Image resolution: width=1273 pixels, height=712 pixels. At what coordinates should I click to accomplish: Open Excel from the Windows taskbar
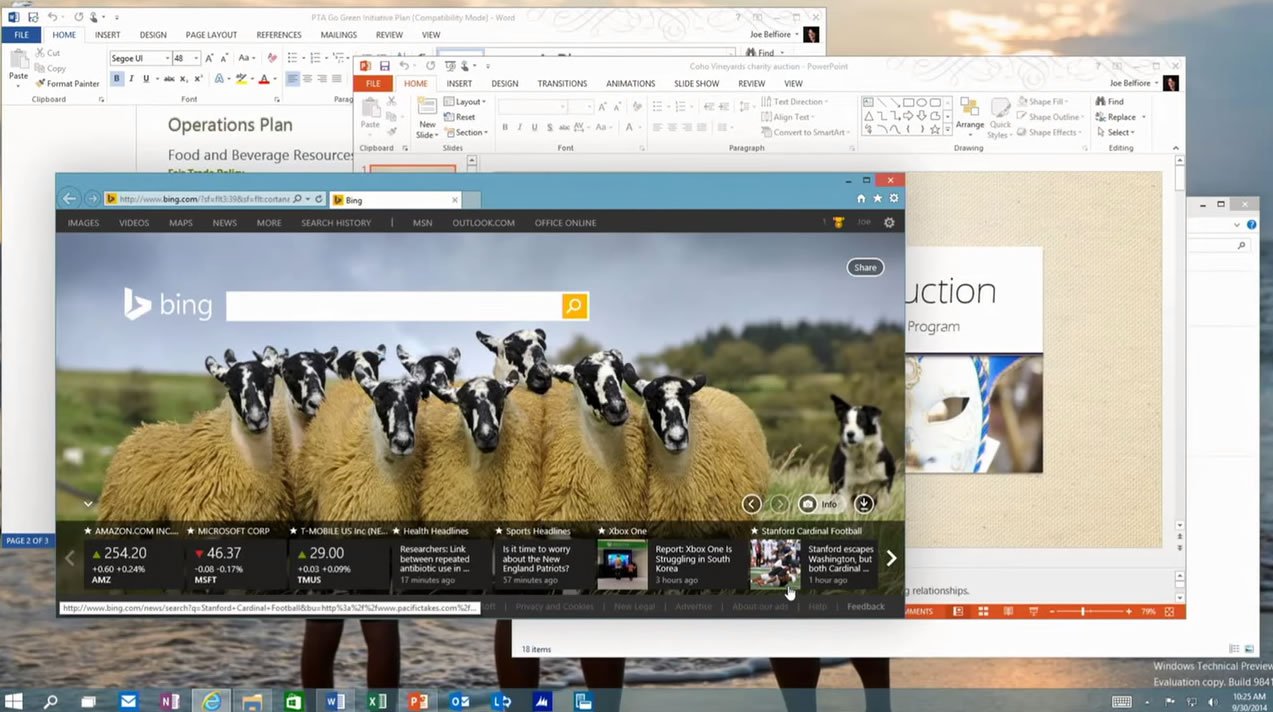(x=376, y=701)
